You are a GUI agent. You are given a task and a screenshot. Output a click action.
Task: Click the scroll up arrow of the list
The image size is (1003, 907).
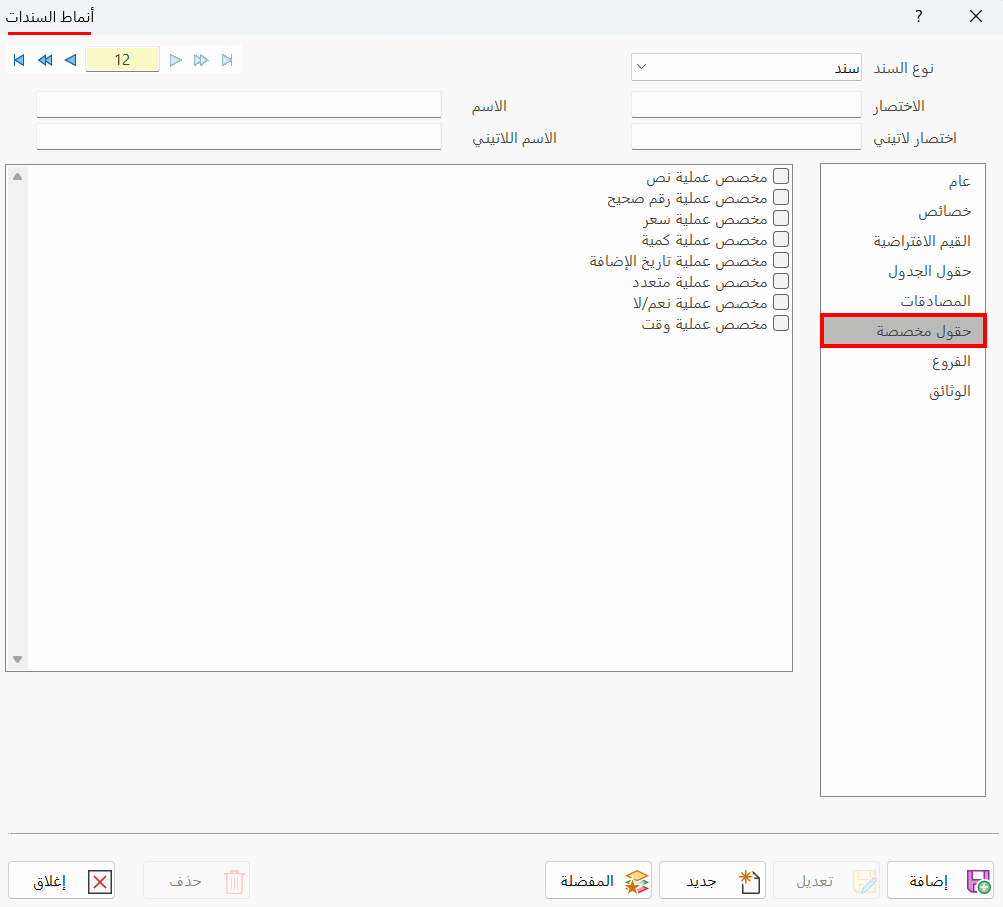[x=17, y=177]
